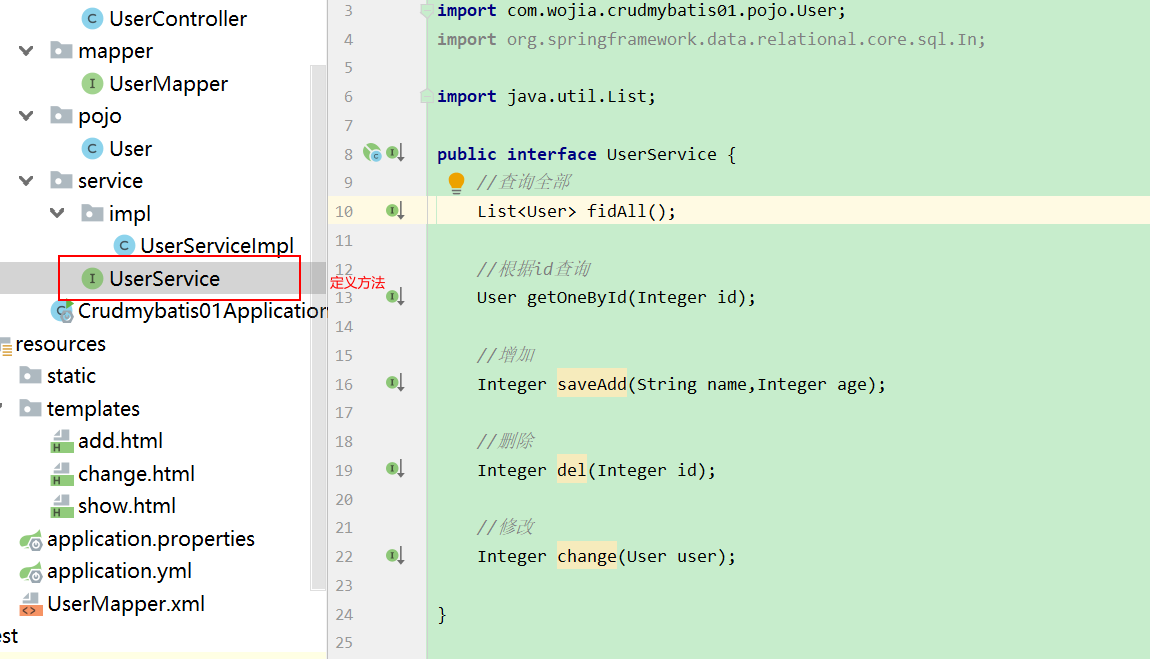1150x659 pixels.
Task: Click the yellow lightbulb intention icon
Action: click(x=456, y=183)
